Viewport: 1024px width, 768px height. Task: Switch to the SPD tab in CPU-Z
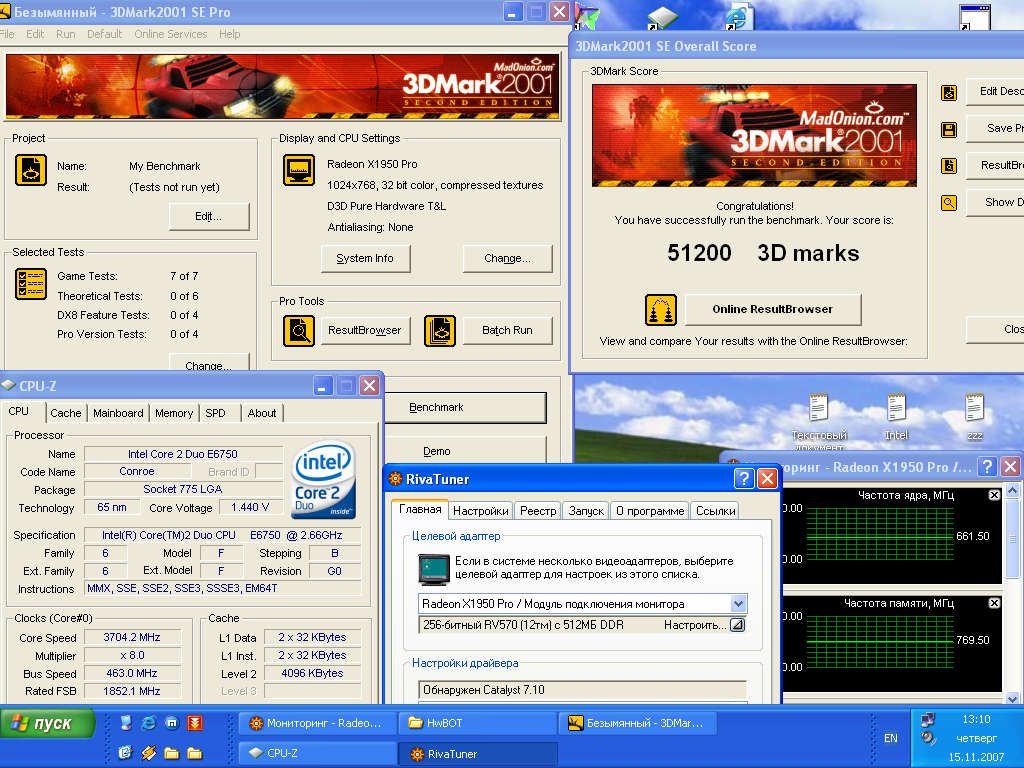click(x=215, y=413)
